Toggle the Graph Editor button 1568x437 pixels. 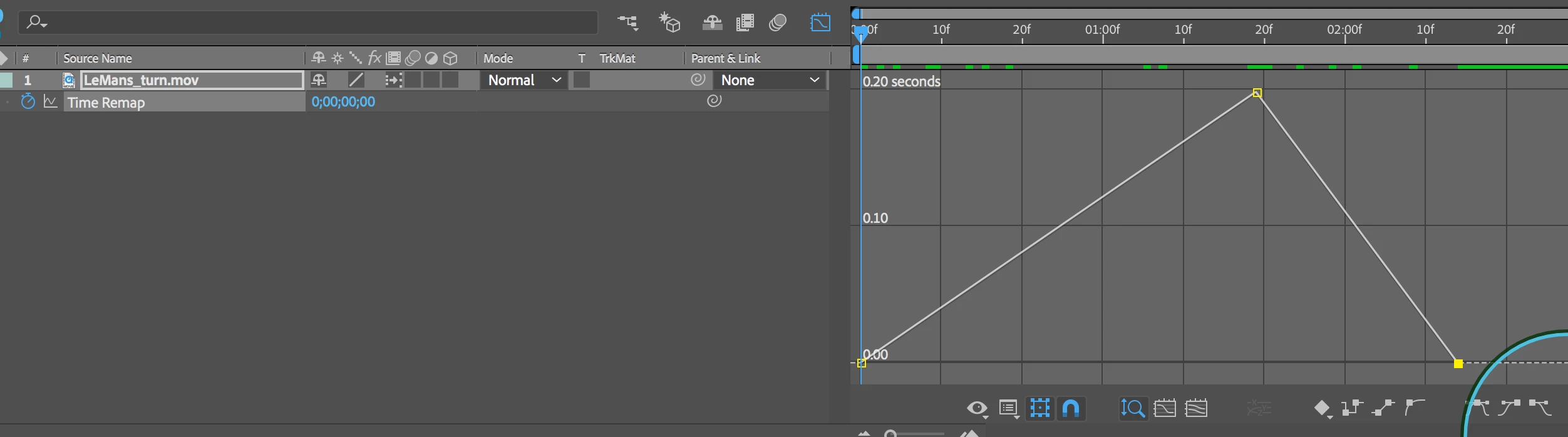(820, 23)
